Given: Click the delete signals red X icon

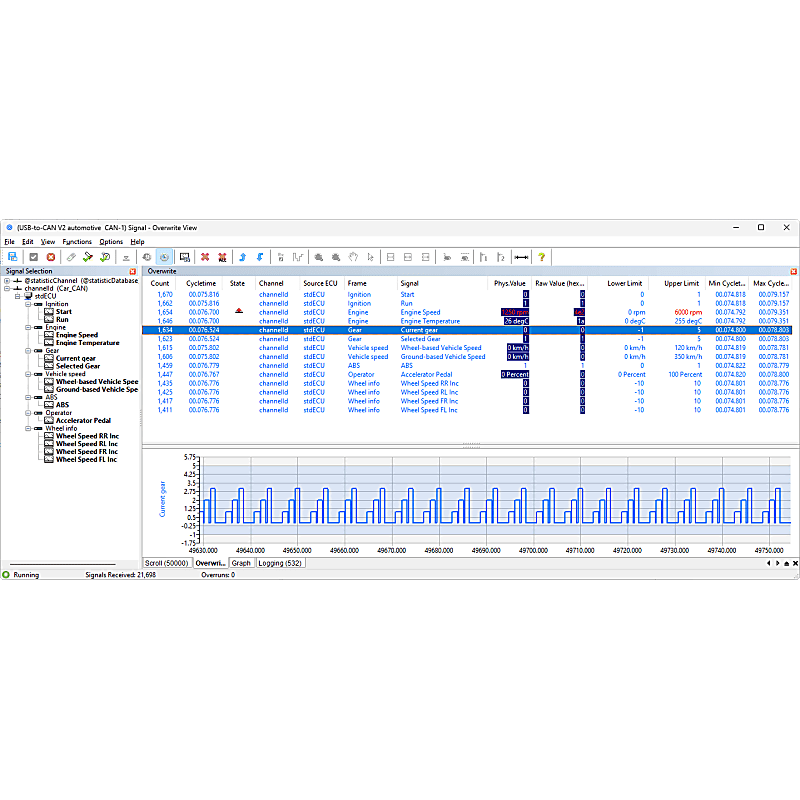Looking at the screenshot, I should tap(205, 257).
